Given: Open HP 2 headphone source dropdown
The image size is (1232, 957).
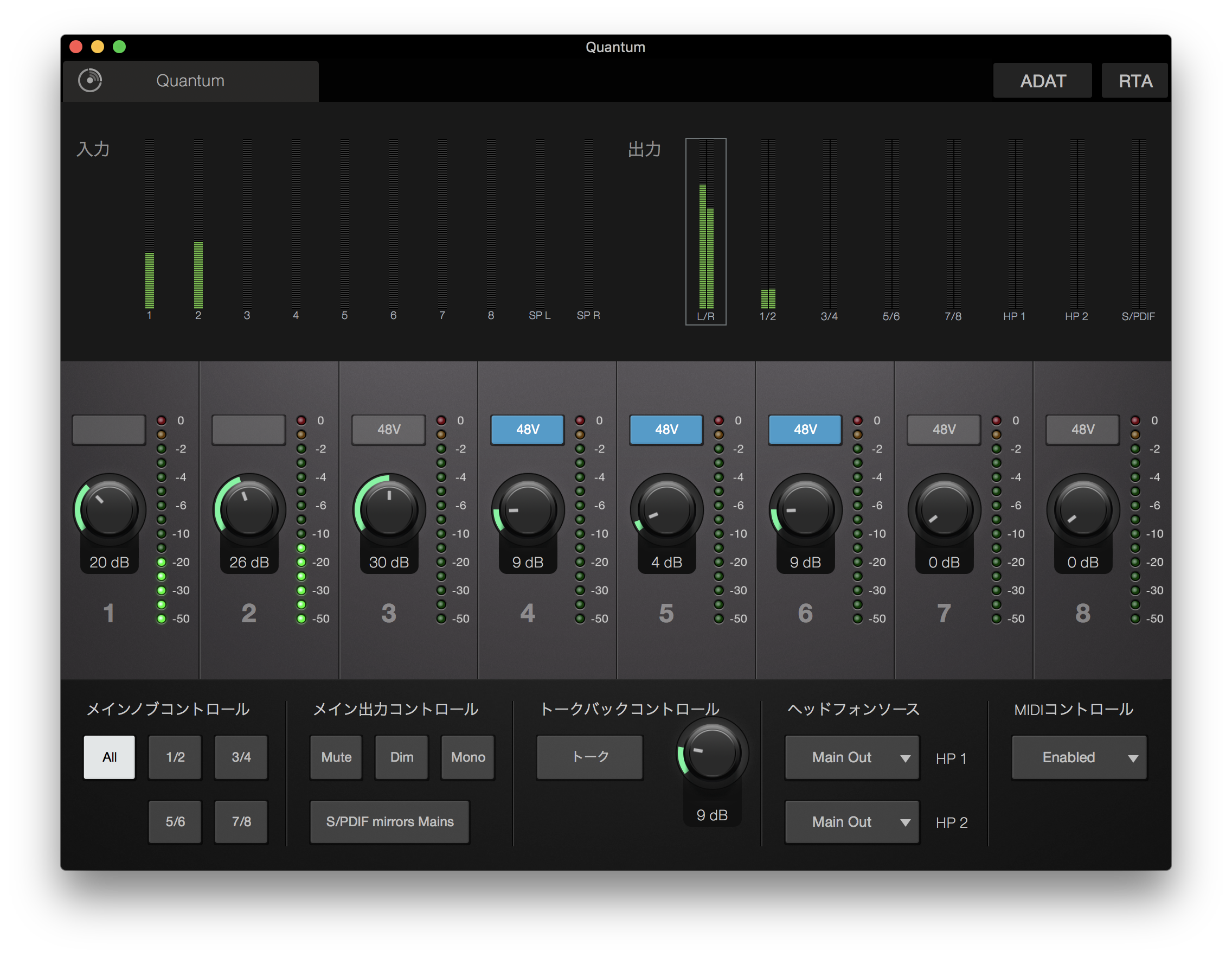Looking at the screenshot, I should click(x=852, y=822).
